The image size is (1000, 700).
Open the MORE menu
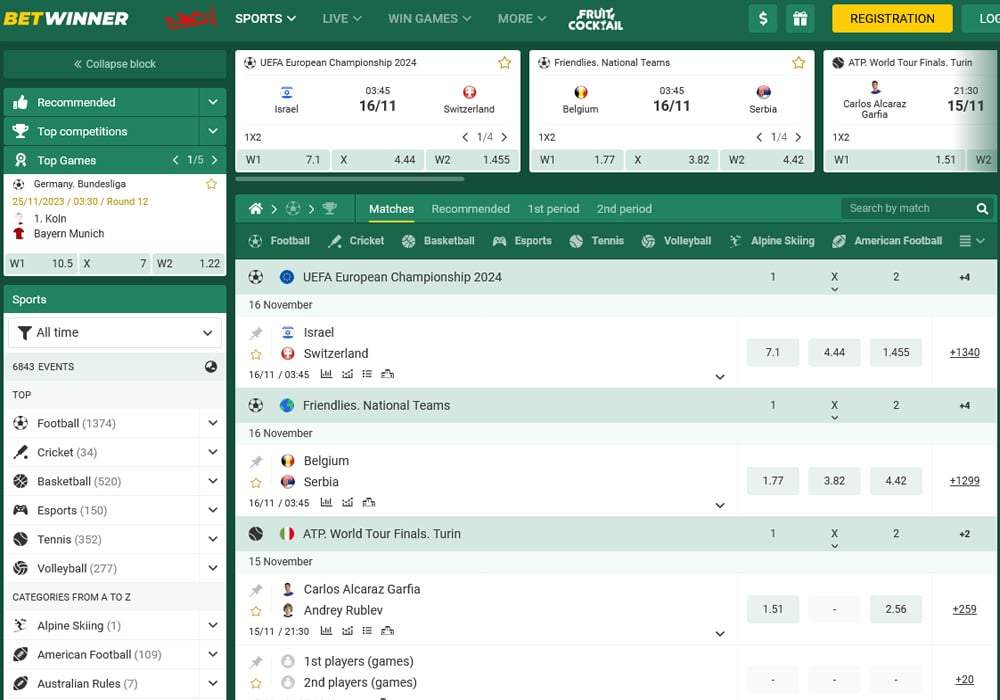tap(522, 18)
